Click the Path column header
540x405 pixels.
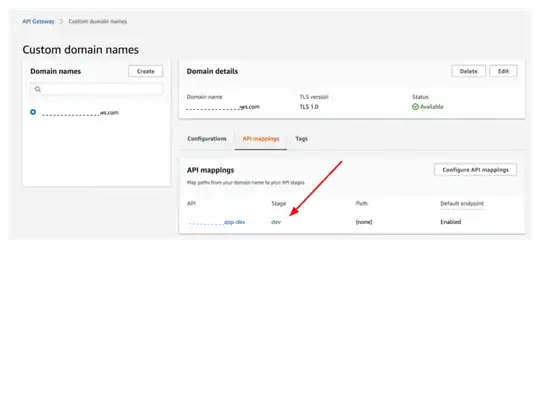[362, 204]
